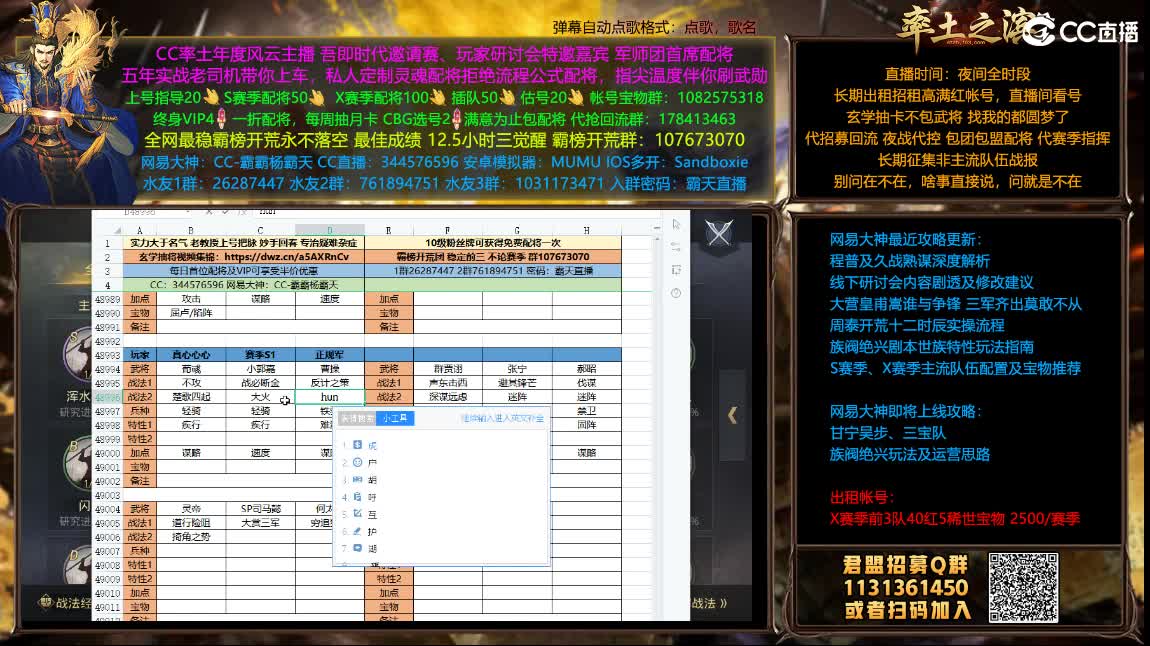
Task: Click the header cell '真心心心'
Action: 191,355
